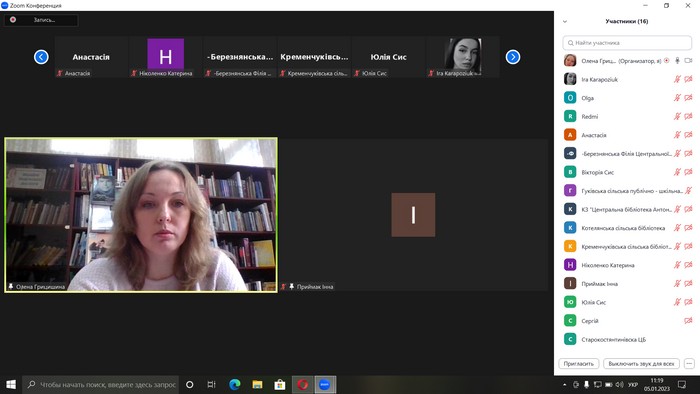Click Redmi camera-off icon
This screenshot has height=394, width=700.
coord(688,116)
